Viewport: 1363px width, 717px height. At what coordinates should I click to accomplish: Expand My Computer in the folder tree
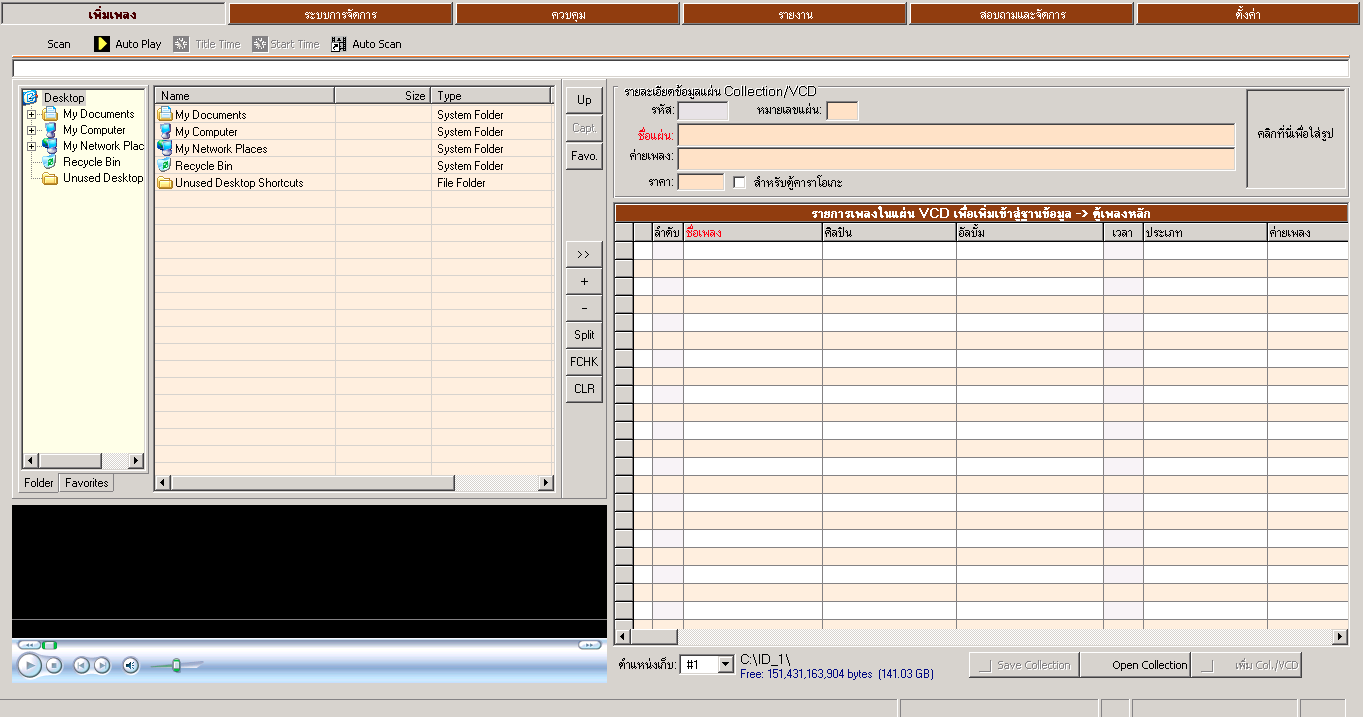click(32, 130)
